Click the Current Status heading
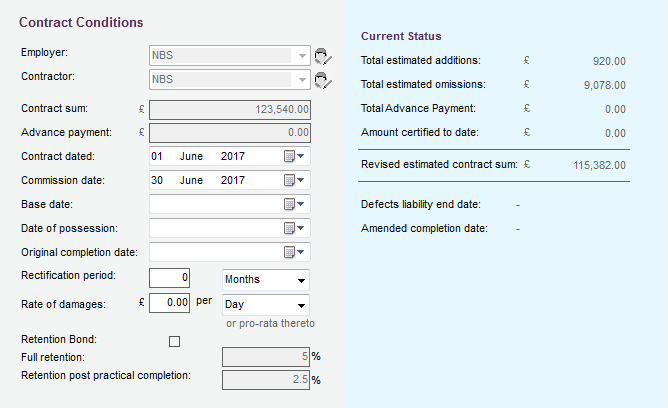This screenshot has width=668, height=408. (x=401, y=36)
